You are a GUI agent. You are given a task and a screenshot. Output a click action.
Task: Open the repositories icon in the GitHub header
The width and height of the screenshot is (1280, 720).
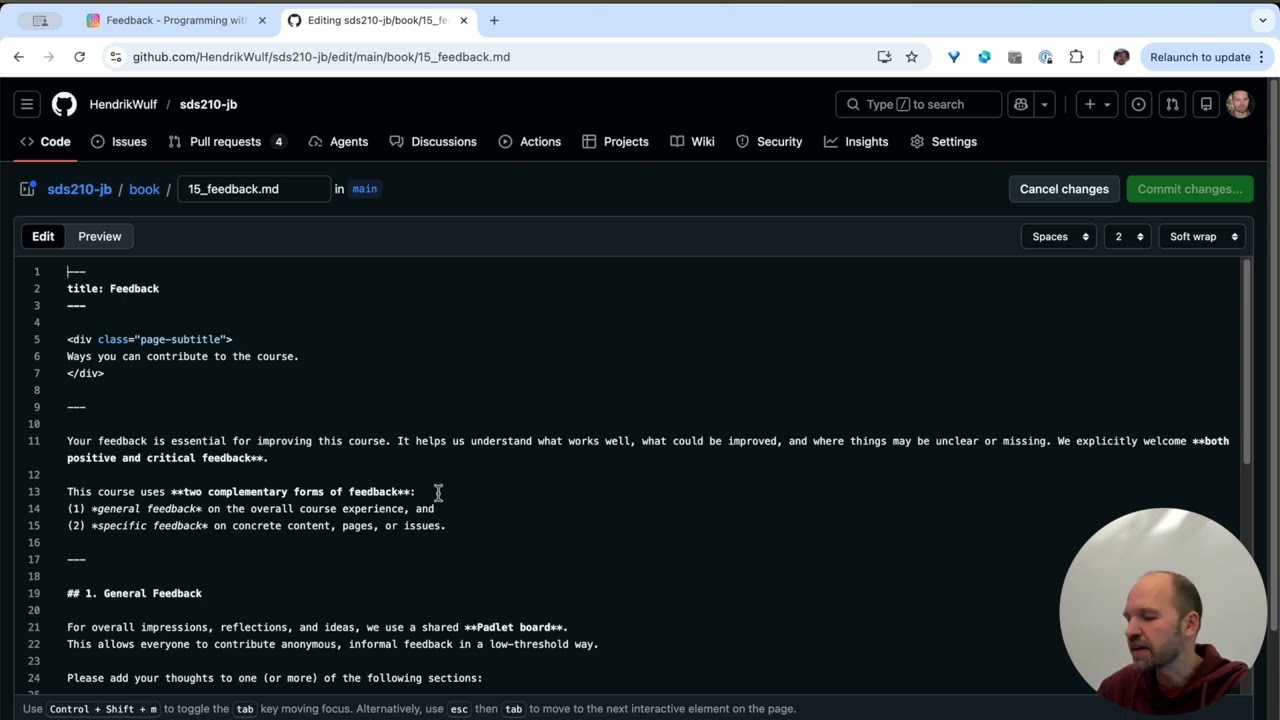[x=1206, y=104]
